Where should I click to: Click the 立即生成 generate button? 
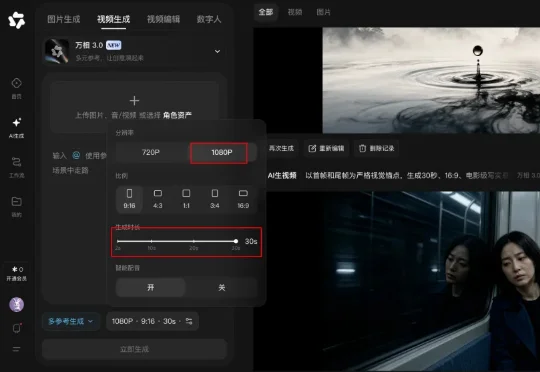click(134, 349)
